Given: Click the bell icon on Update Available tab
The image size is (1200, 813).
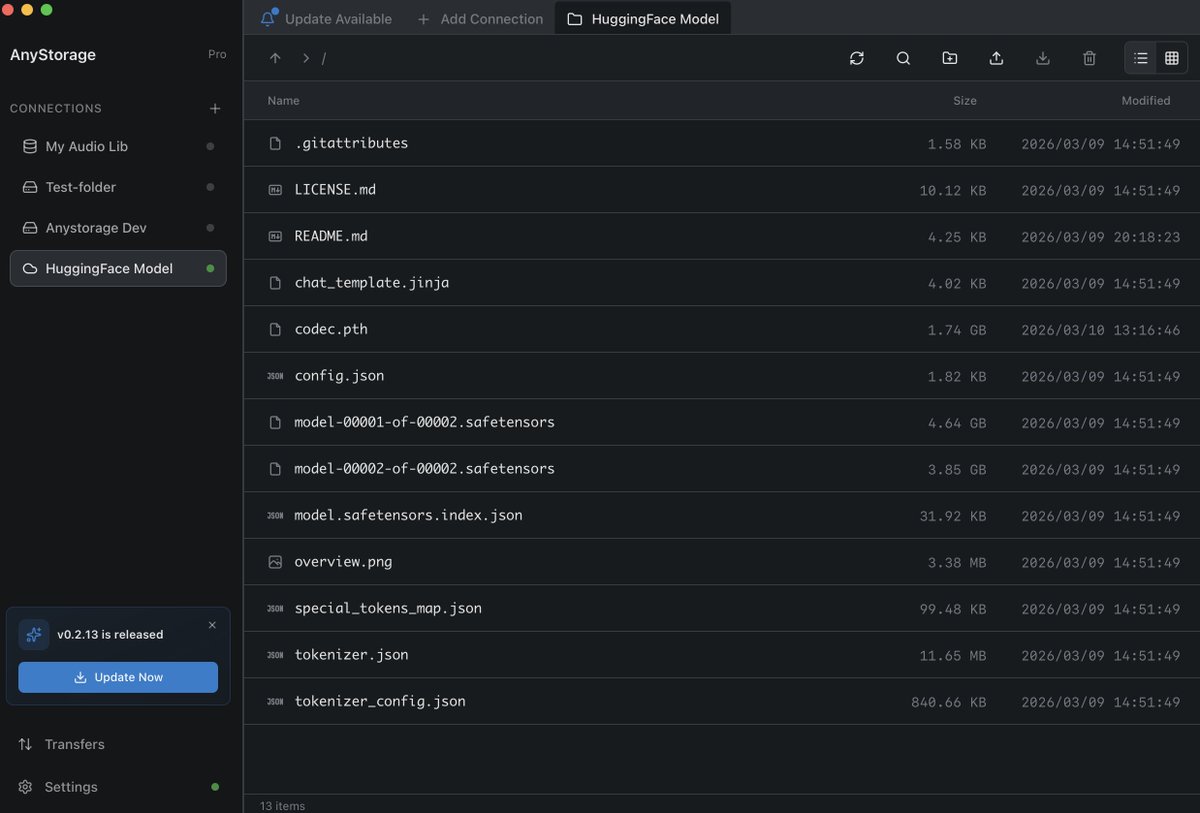Looking at the screenshot, I should point(267,18).
